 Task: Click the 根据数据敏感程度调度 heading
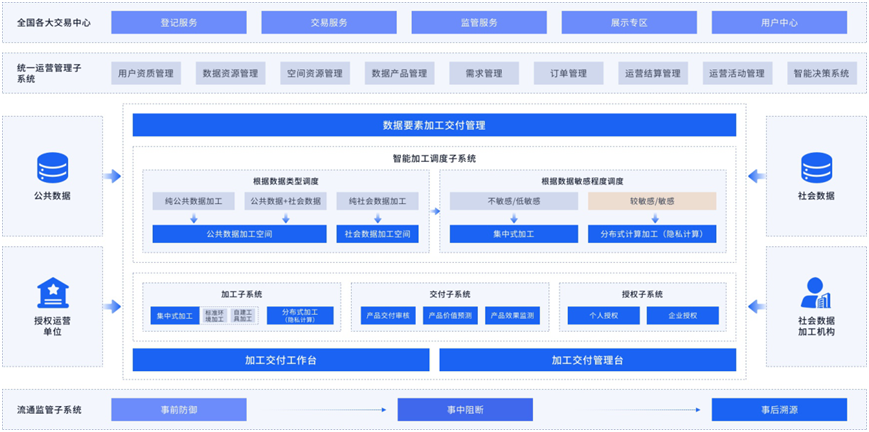point(582,181)
